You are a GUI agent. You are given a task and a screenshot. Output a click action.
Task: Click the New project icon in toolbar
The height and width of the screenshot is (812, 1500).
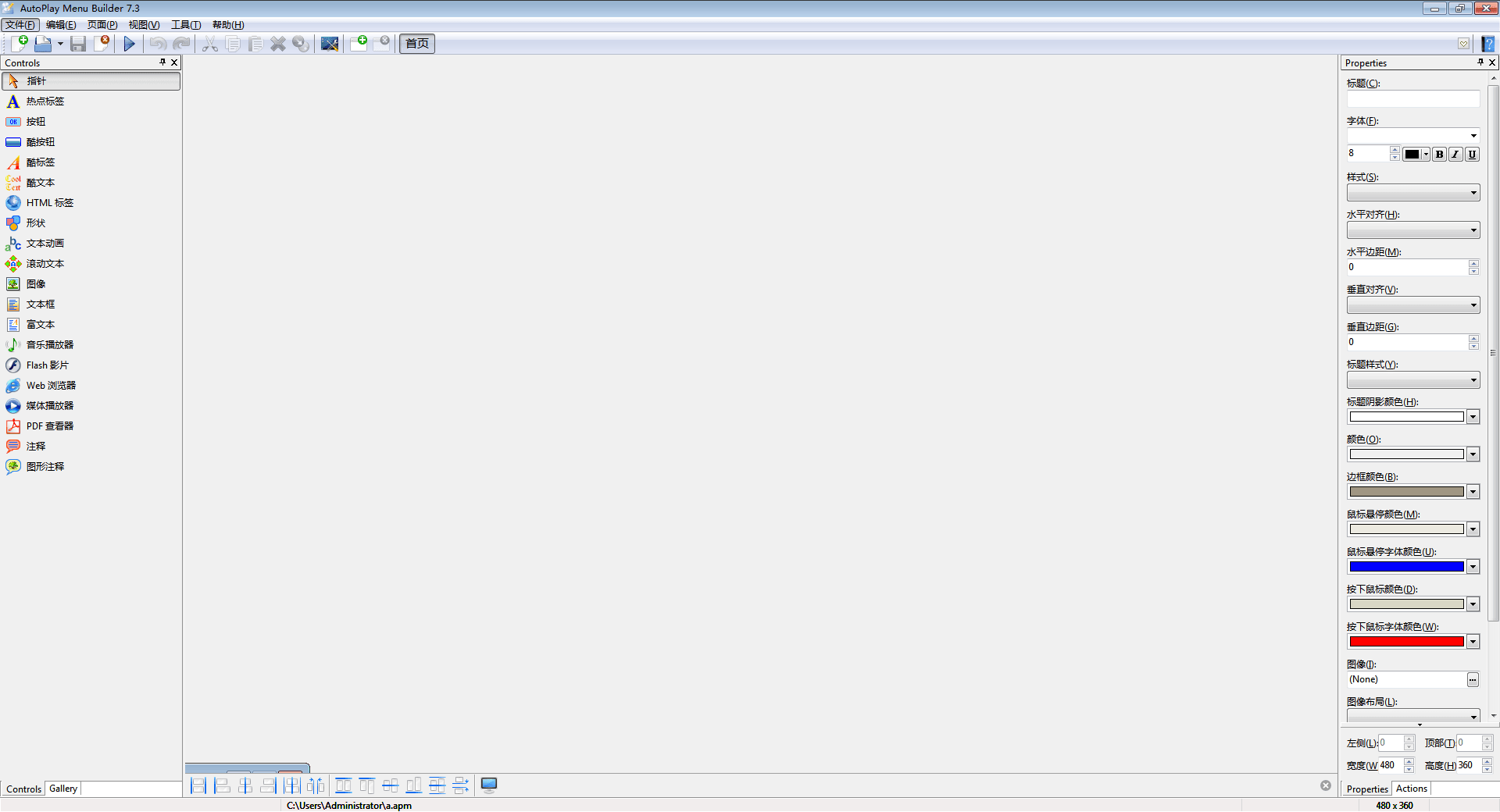click(x=20, y=44)
